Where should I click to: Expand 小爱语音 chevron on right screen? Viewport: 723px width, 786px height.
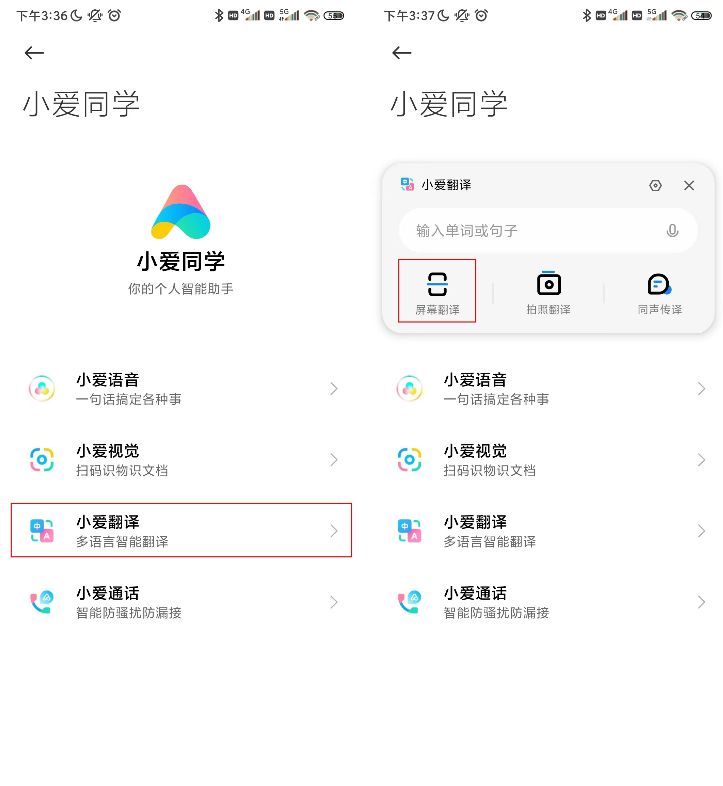coord(701,388)
